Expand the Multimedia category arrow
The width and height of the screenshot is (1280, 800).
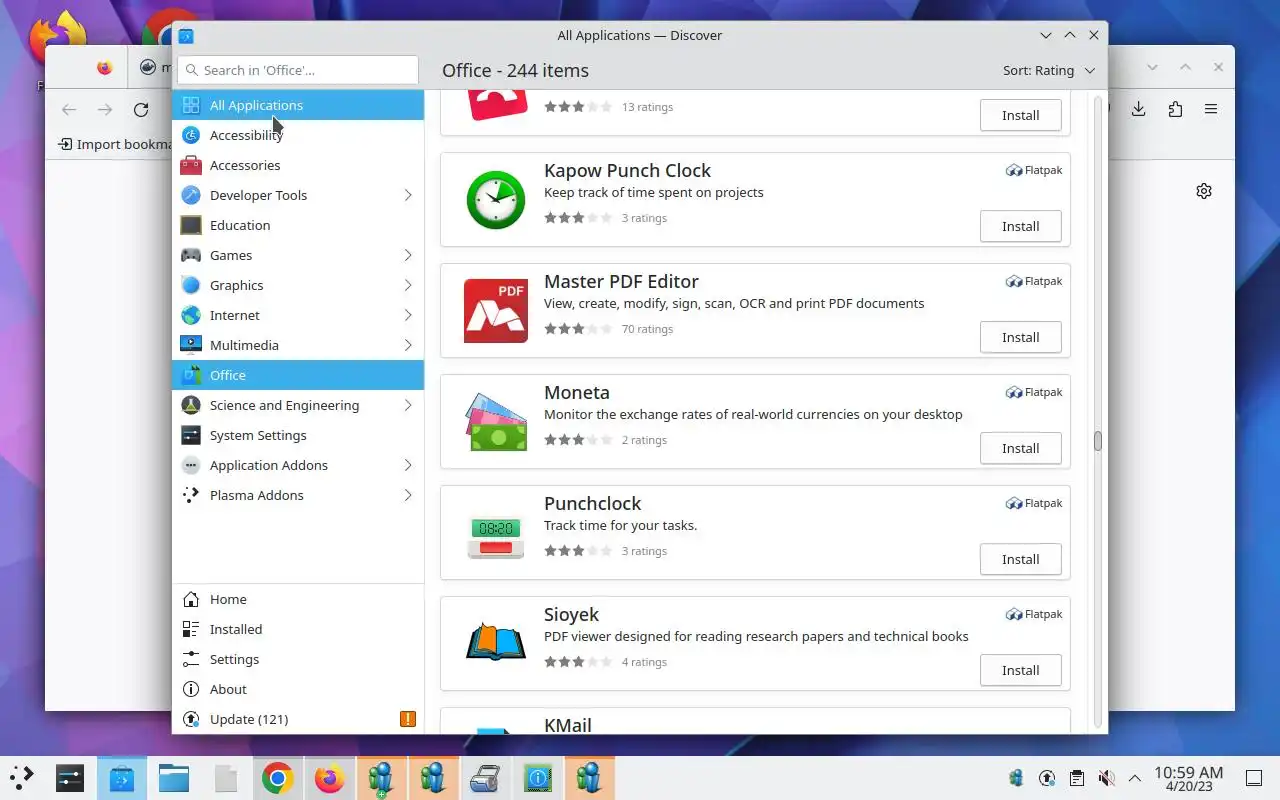[x=408, y=345]
